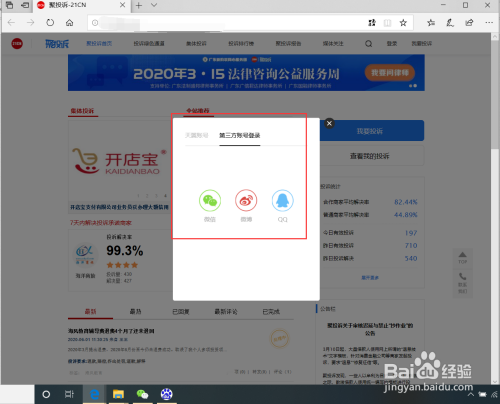The image size is (500, 404).
Task: Switch to the 最热 complaints tab
Action: coord(135,312)
